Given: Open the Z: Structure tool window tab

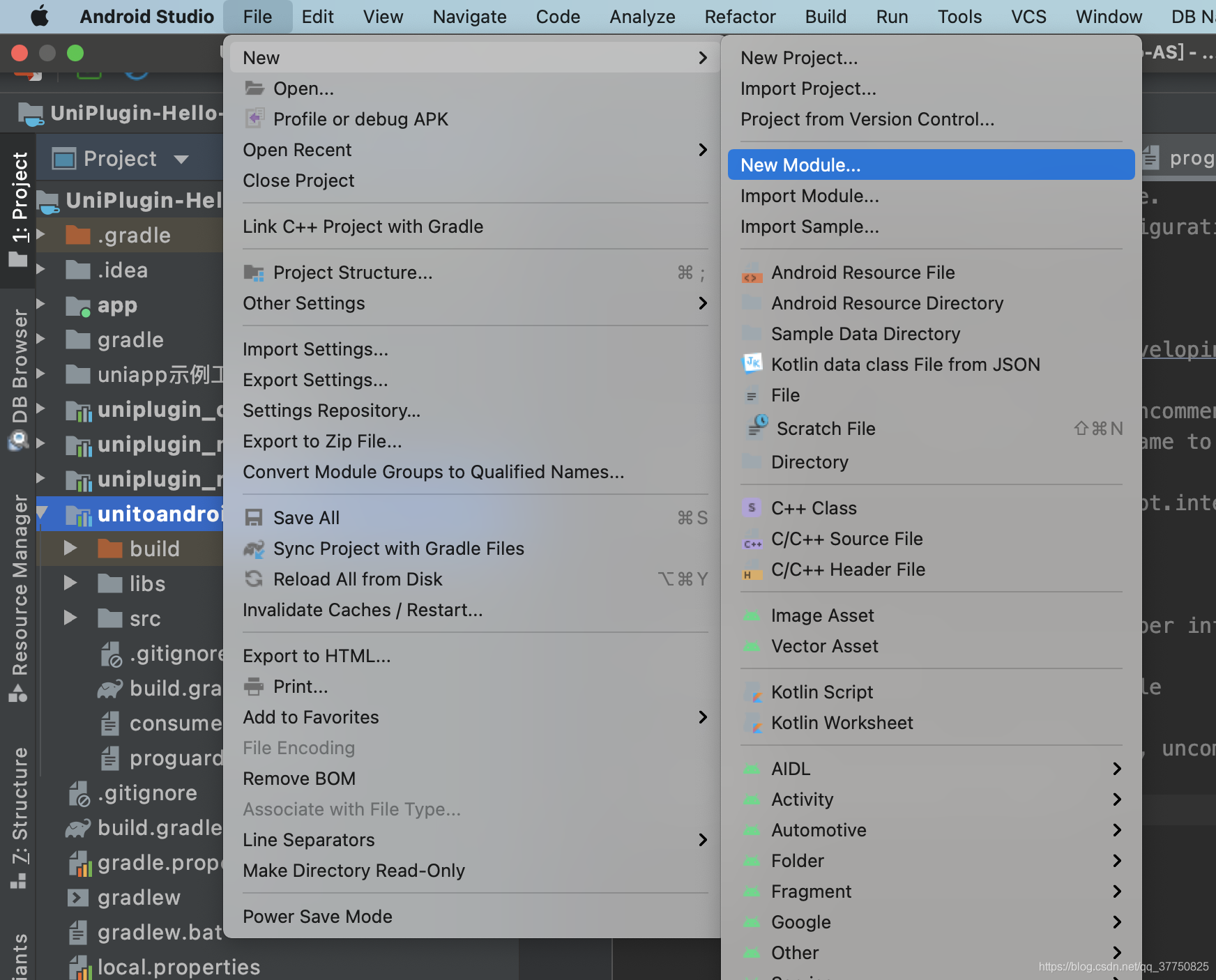Looking at the screenshot, I should click(19, 817).
